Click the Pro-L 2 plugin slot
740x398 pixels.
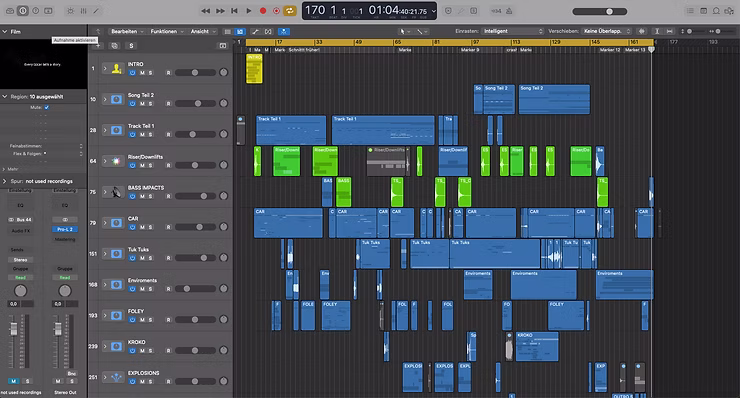65,229
